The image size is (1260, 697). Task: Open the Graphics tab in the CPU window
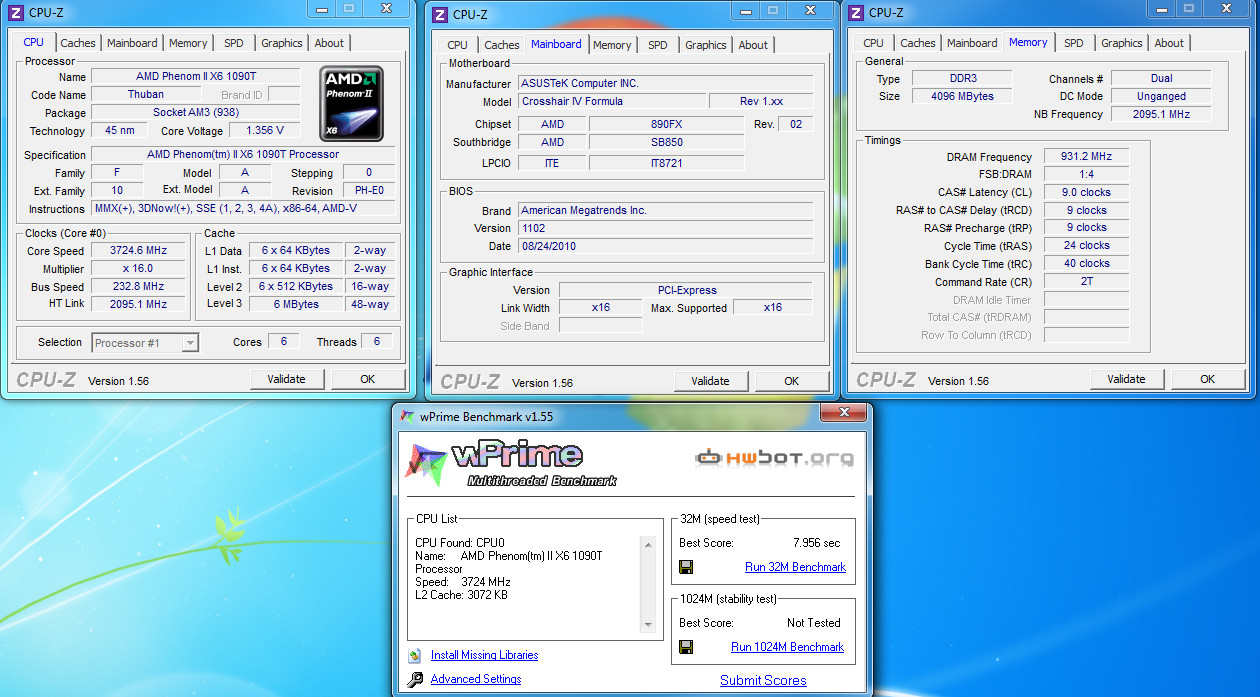coord(282,43)
